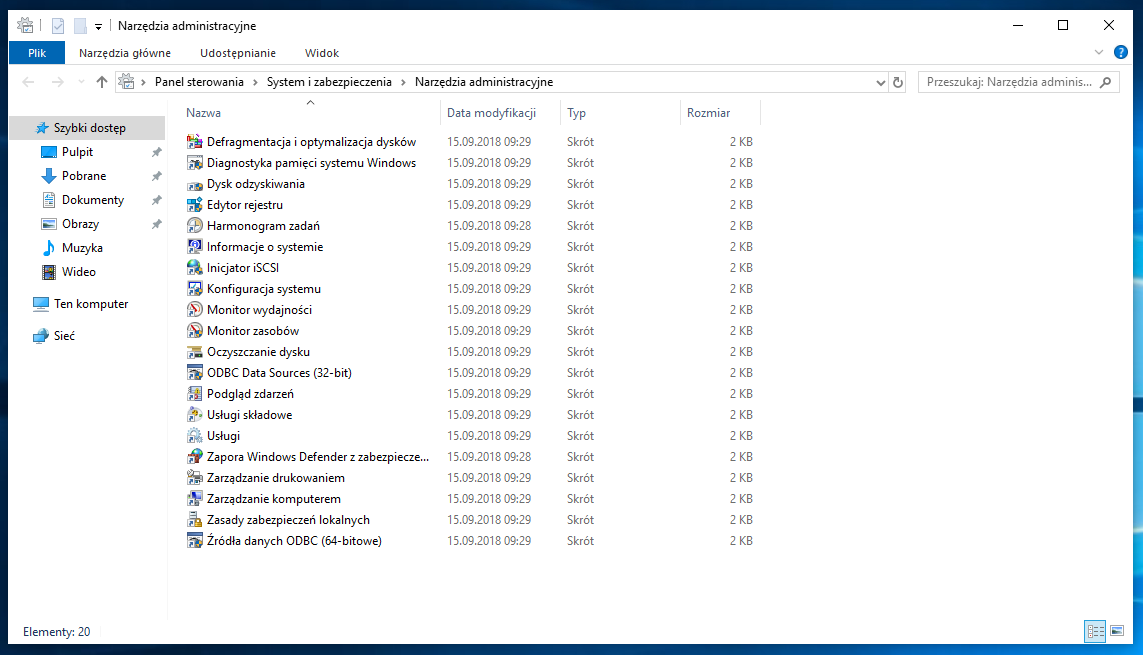This screenshot has height=655, width=1143.
Task: Toggle pin on Pobrane quick access entry
Action: point(156,176)
